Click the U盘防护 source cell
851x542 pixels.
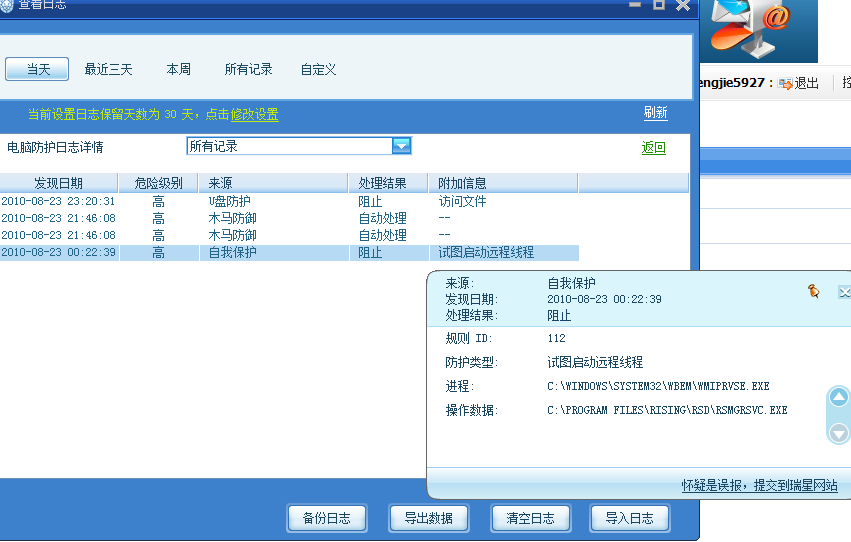pos(230,201)
